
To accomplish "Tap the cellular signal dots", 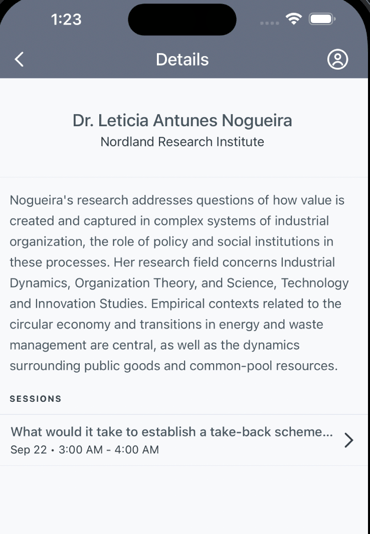I will pyautogui.click(x=269, y=23).
